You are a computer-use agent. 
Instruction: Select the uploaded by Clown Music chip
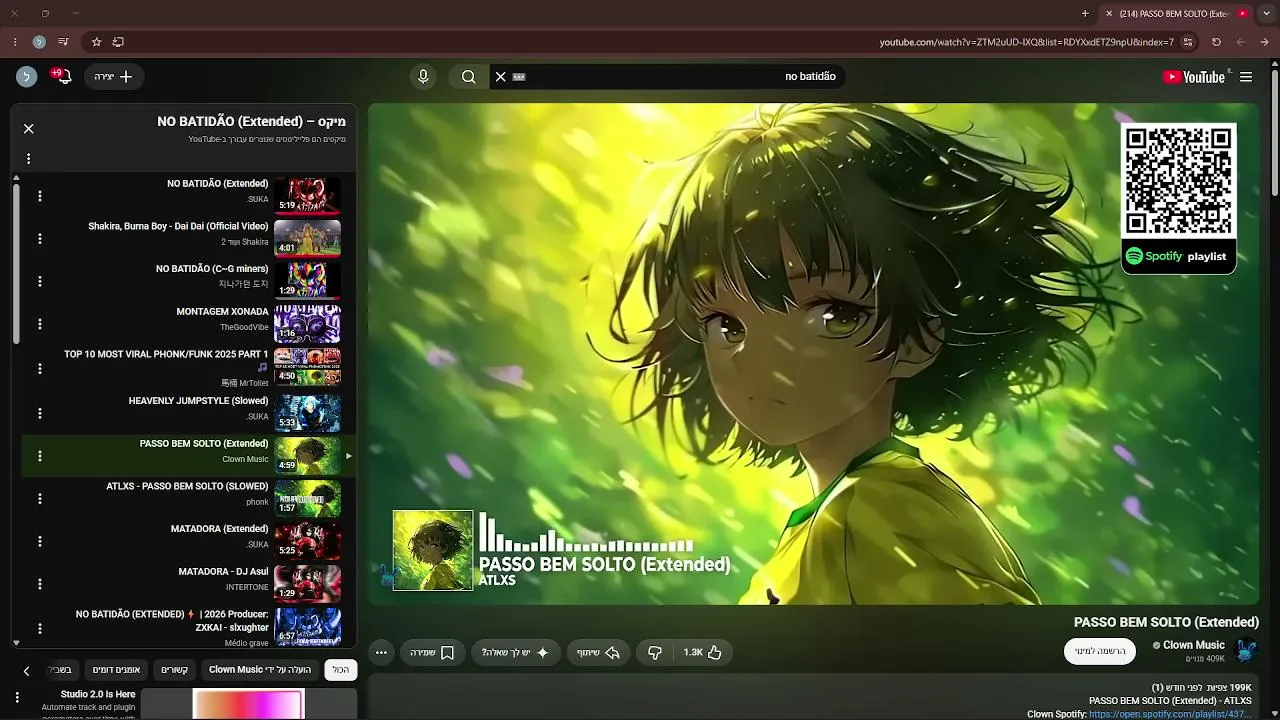click(x=260, y=670)
